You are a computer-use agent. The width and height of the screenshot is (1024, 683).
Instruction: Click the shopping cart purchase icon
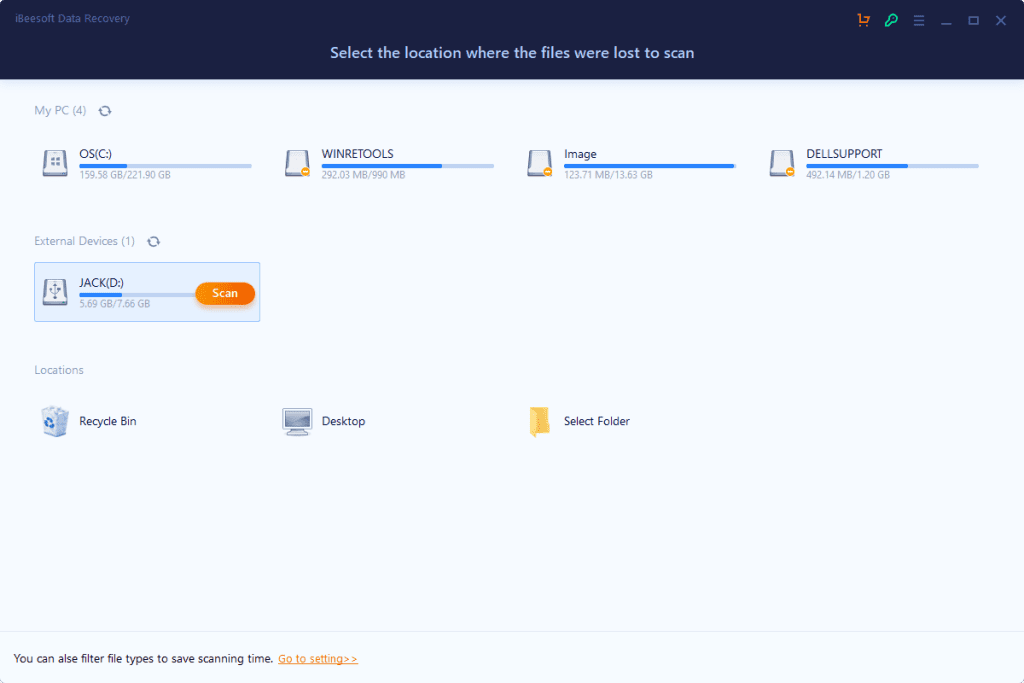click(x=863, y=20)
